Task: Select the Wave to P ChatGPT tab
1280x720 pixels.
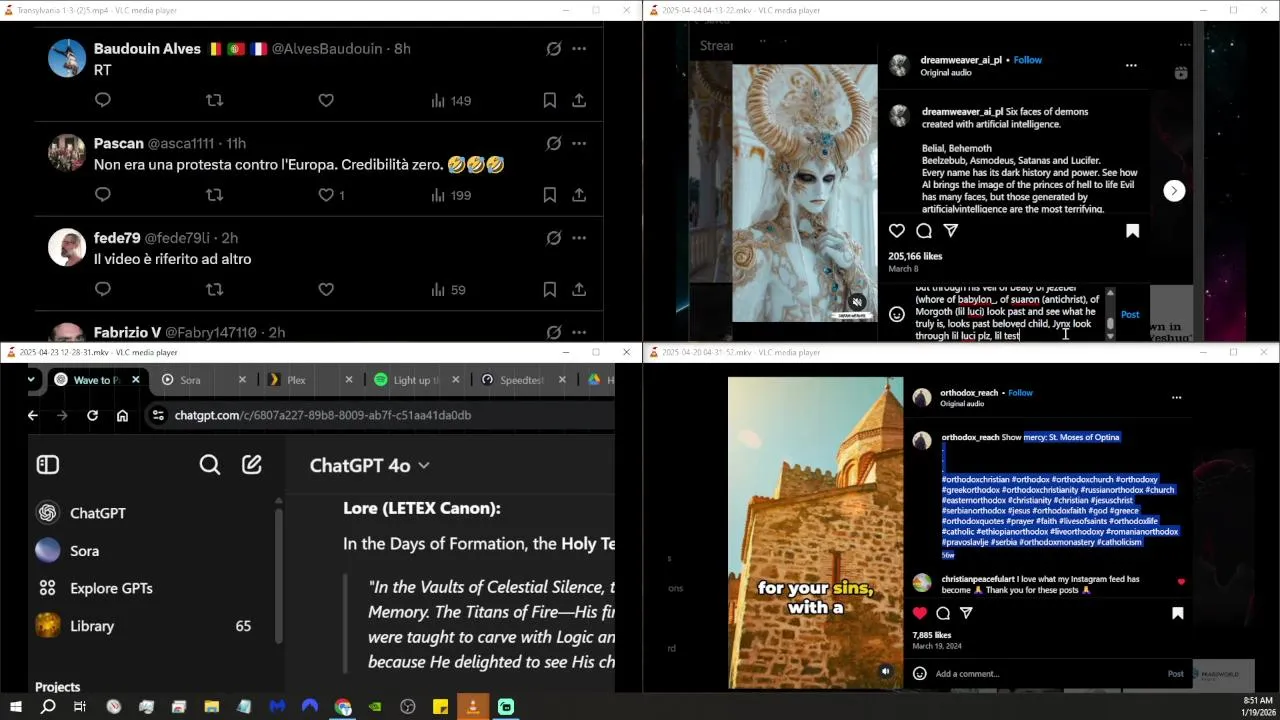Action: click(x=96, y=380)
